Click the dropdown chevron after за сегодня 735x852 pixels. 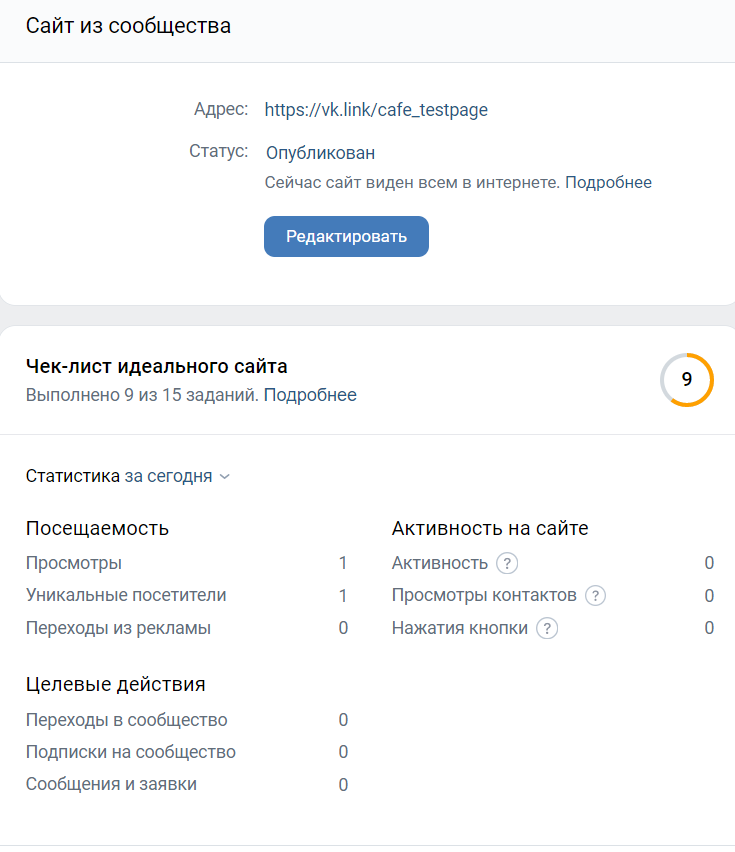[224, 477]
